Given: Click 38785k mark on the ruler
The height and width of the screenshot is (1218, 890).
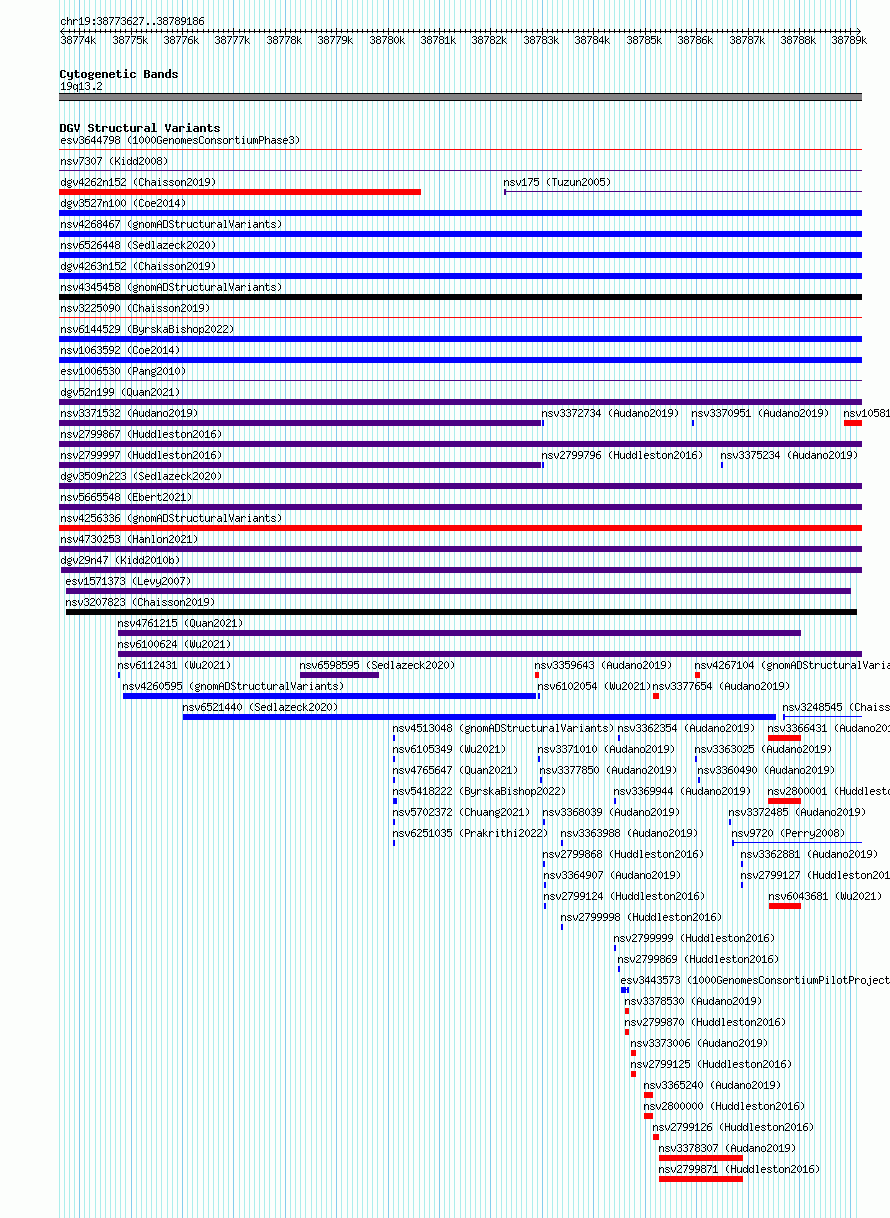Looking at the screenshot, I should 644,40.
